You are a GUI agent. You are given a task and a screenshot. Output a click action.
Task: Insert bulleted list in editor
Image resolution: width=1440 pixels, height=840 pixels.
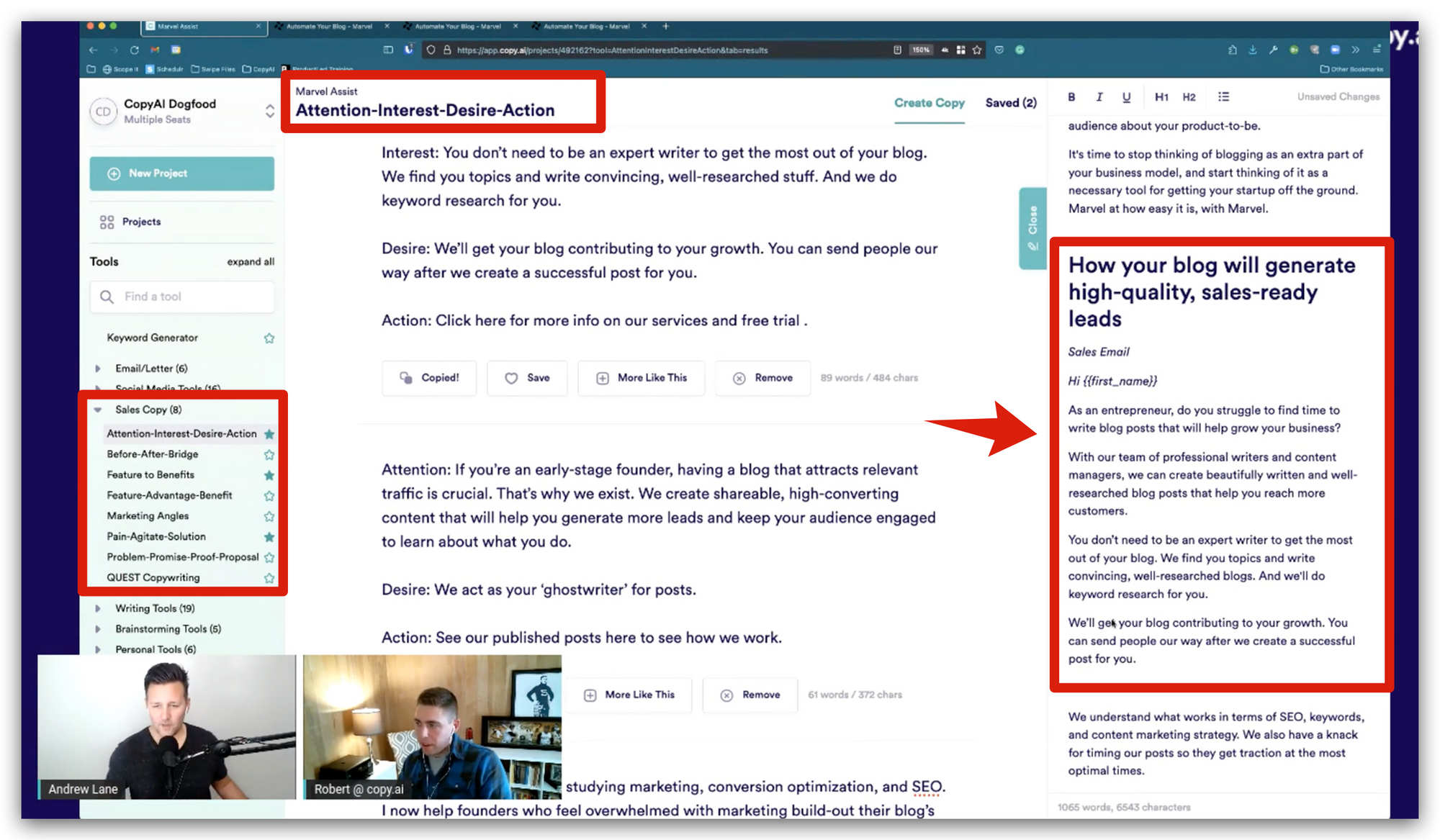[1223, 96]
